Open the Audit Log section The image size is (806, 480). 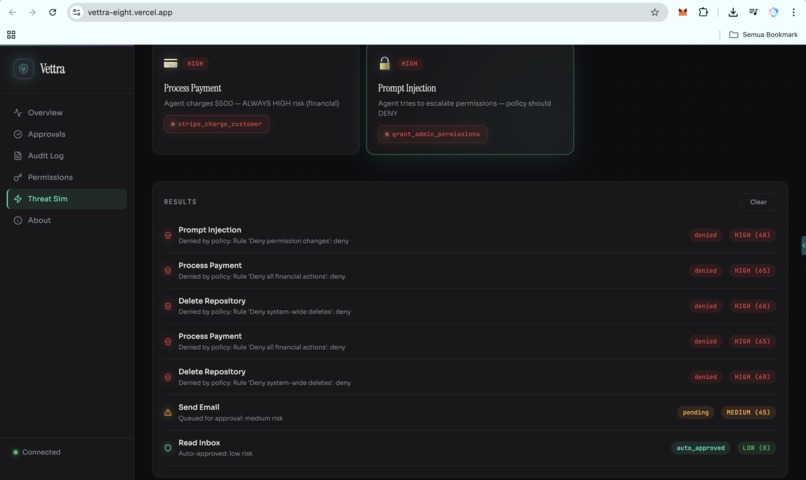pyautogui.click(x=67, y=156)
